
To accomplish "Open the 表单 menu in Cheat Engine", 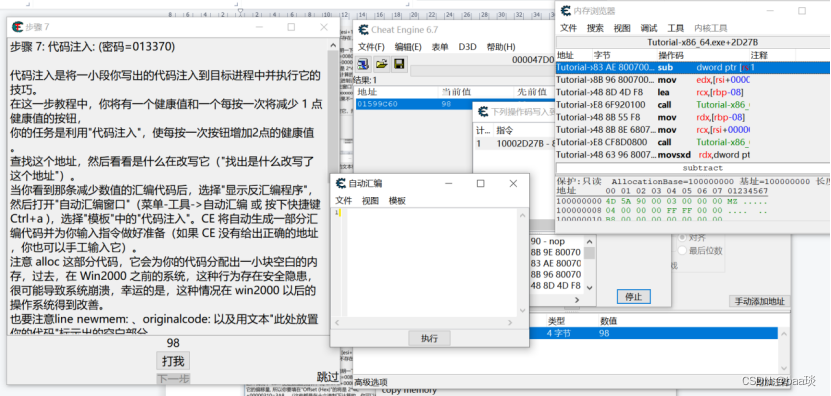I will click(x=440, y=47).
